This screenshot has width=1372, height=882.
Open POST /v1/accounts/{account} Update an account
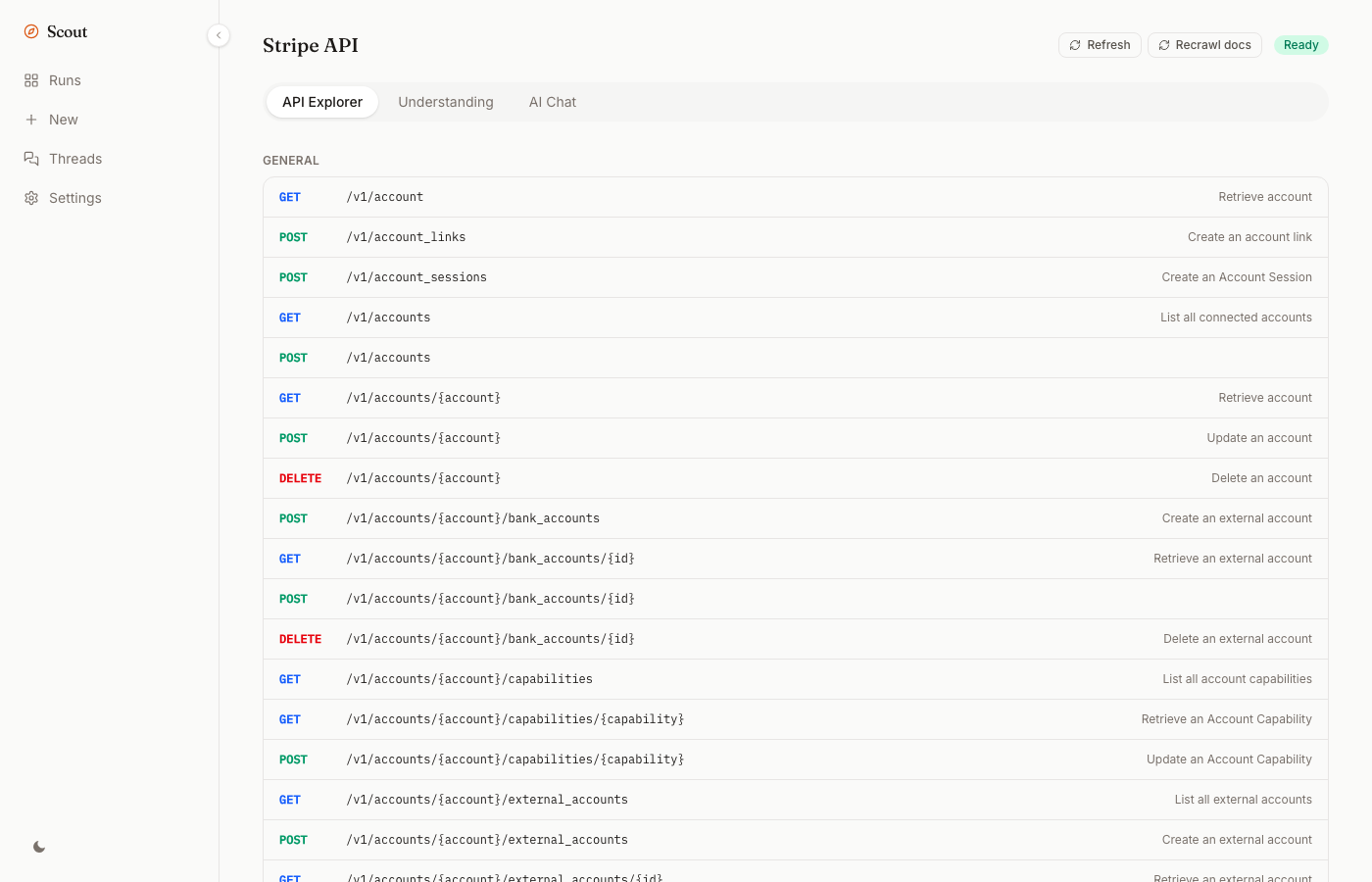(x=796, y=438)
